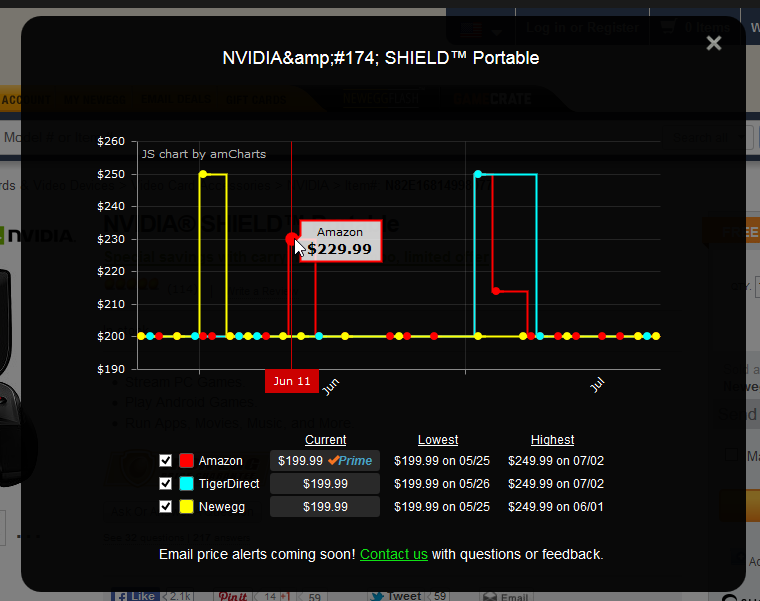This screenshot has width=760, height=601.
Task: Click the red Amazon color swatch
Action: 186,460
